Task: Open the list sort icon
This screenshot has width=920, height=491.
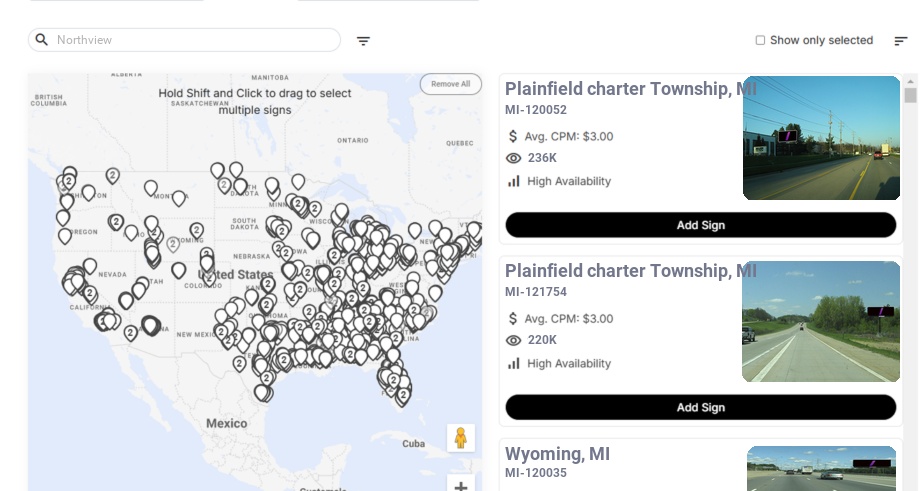Action: coord(900,41)
